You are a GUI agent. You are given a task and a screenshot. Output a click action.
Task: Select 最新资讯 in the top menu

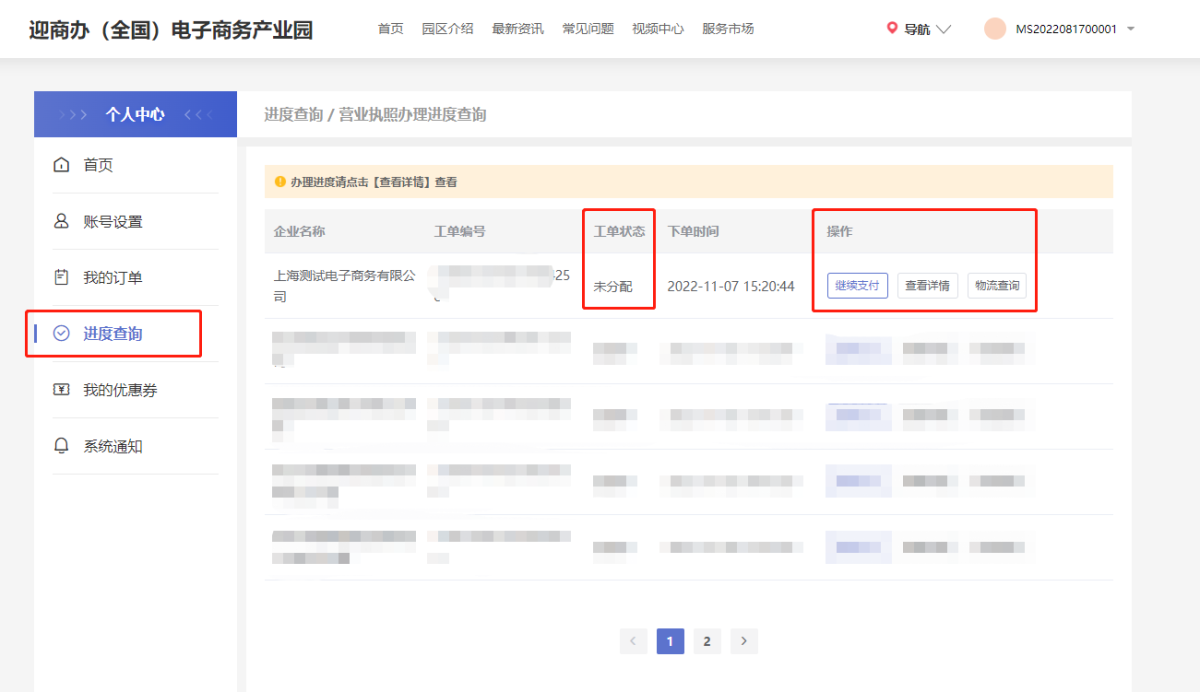tap(518, 29)
